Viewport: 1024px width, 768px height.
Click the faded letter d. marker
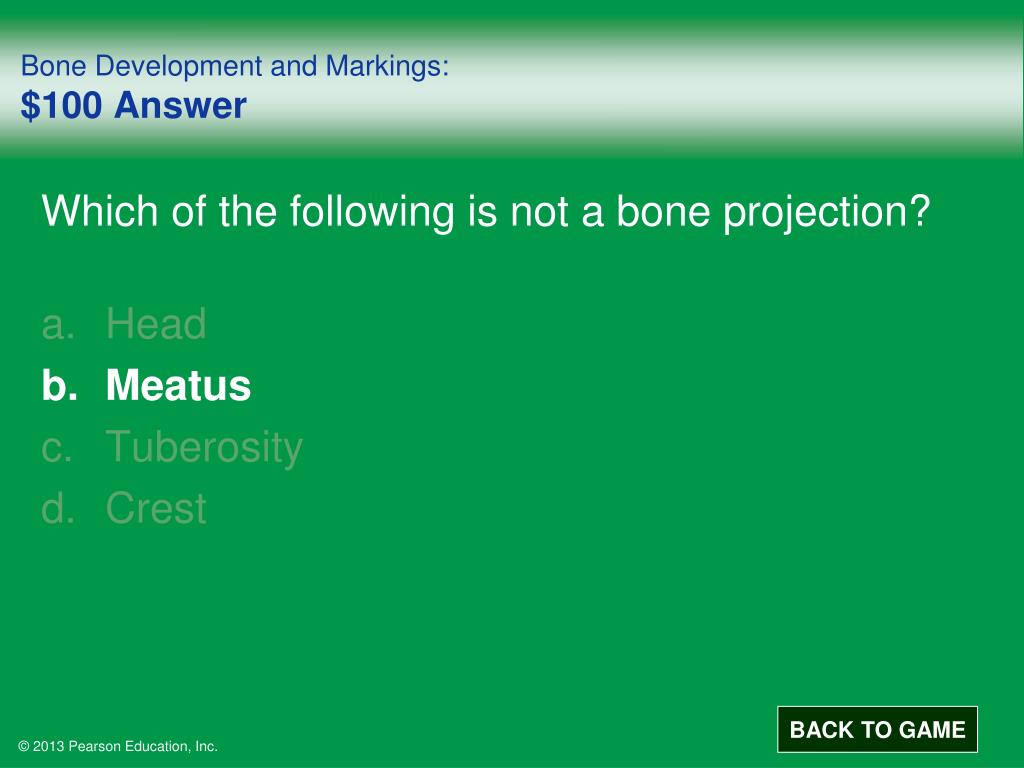point(57,508)
